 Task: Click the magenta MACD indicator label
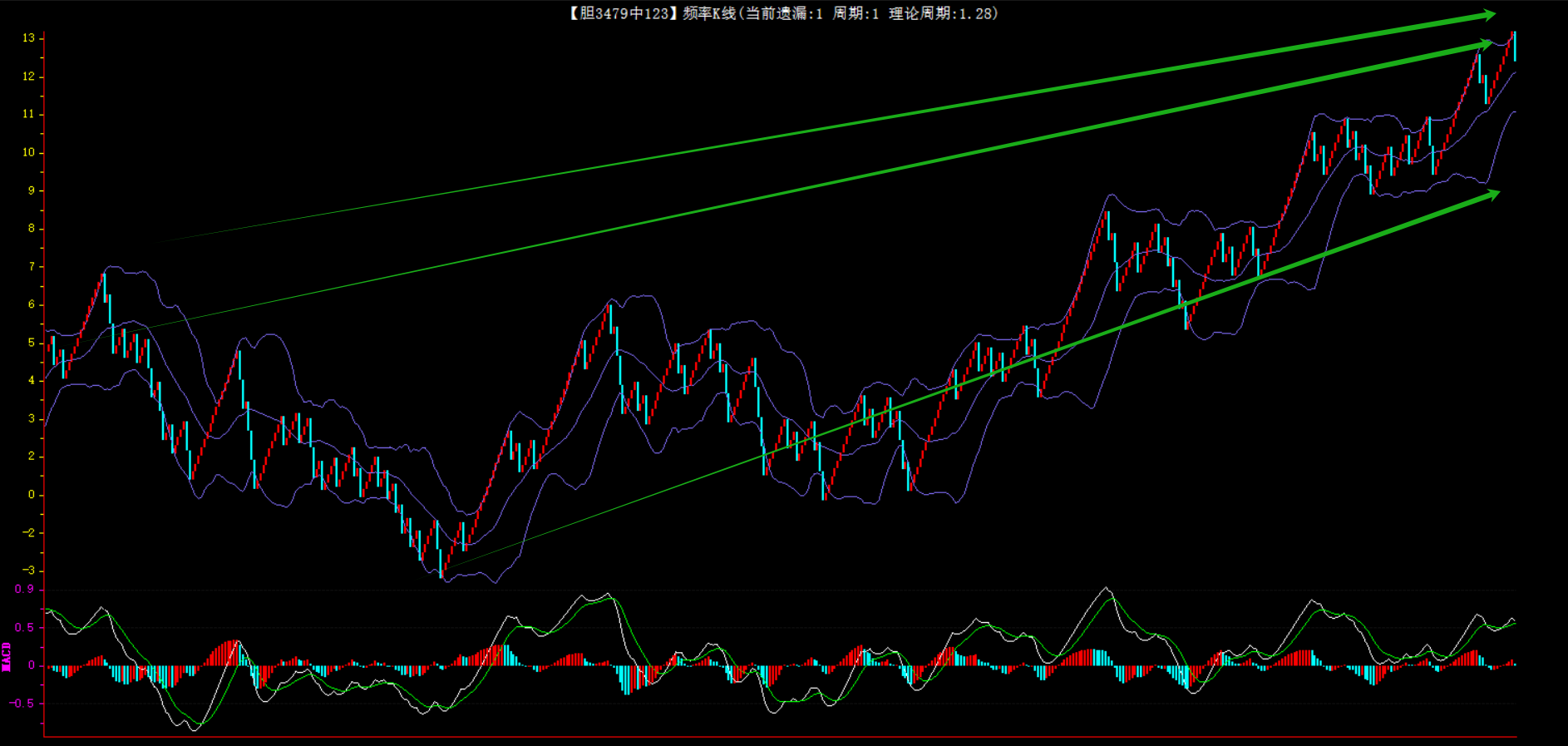click(x=7, y=656)
